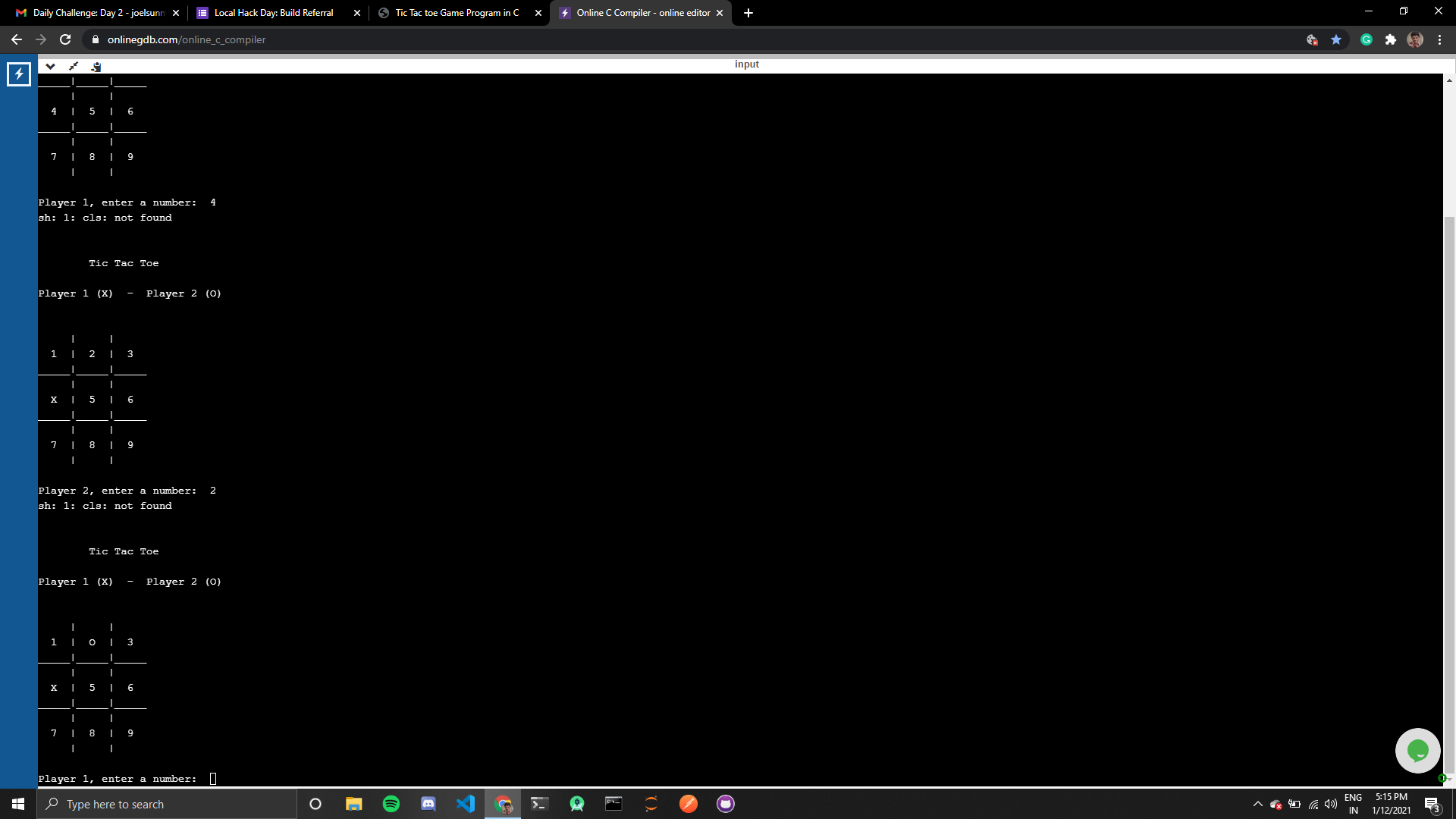Reload the current page

pos(65,39)
